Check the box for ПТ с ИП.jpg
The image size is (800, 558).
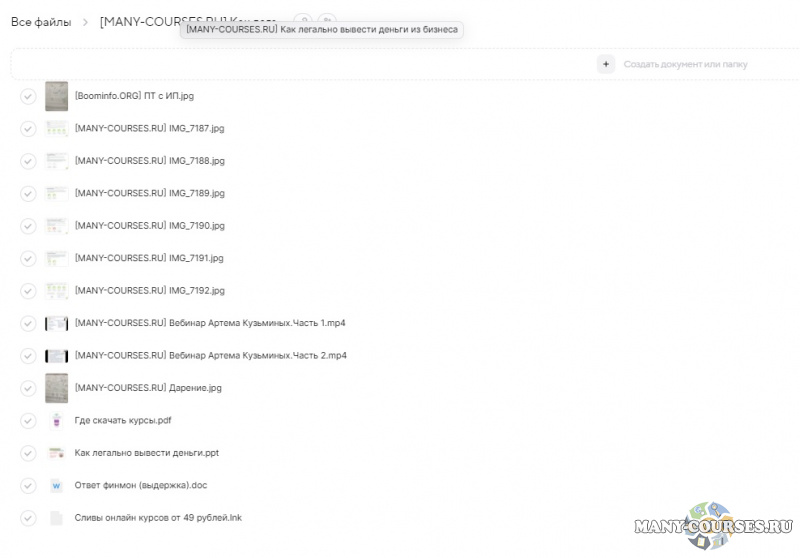[28, 96]
